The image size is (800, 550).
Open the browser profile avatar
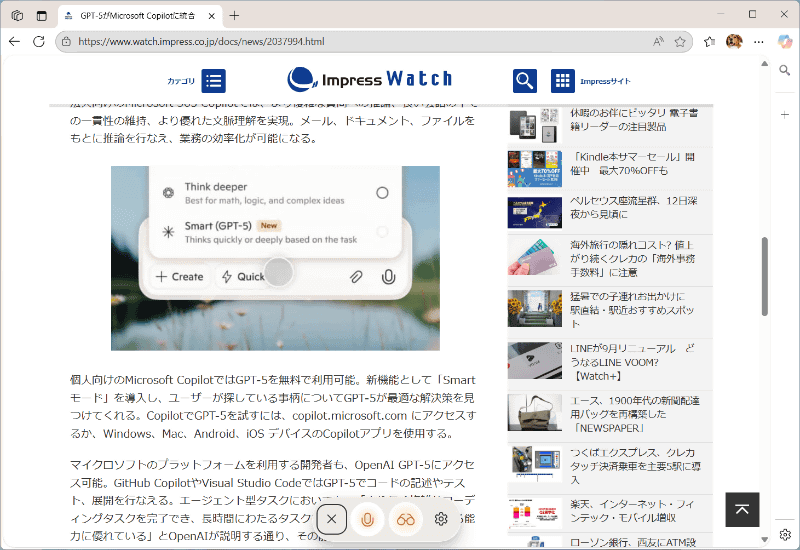(x=734, y=41)
